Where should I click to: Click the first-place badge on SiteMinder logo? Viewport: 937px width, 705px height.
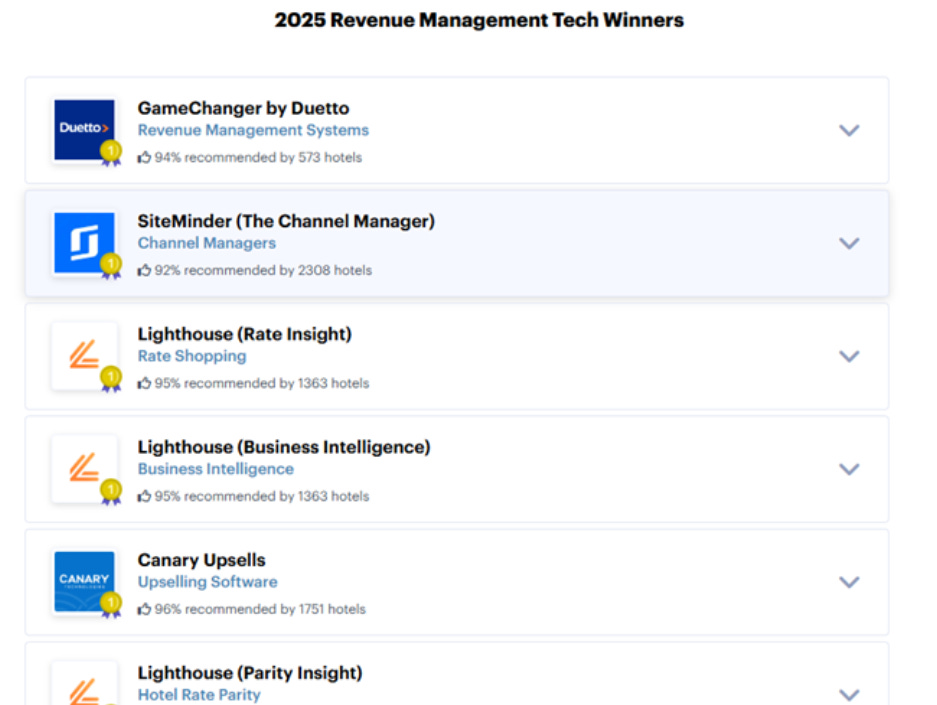coord(111,266)
